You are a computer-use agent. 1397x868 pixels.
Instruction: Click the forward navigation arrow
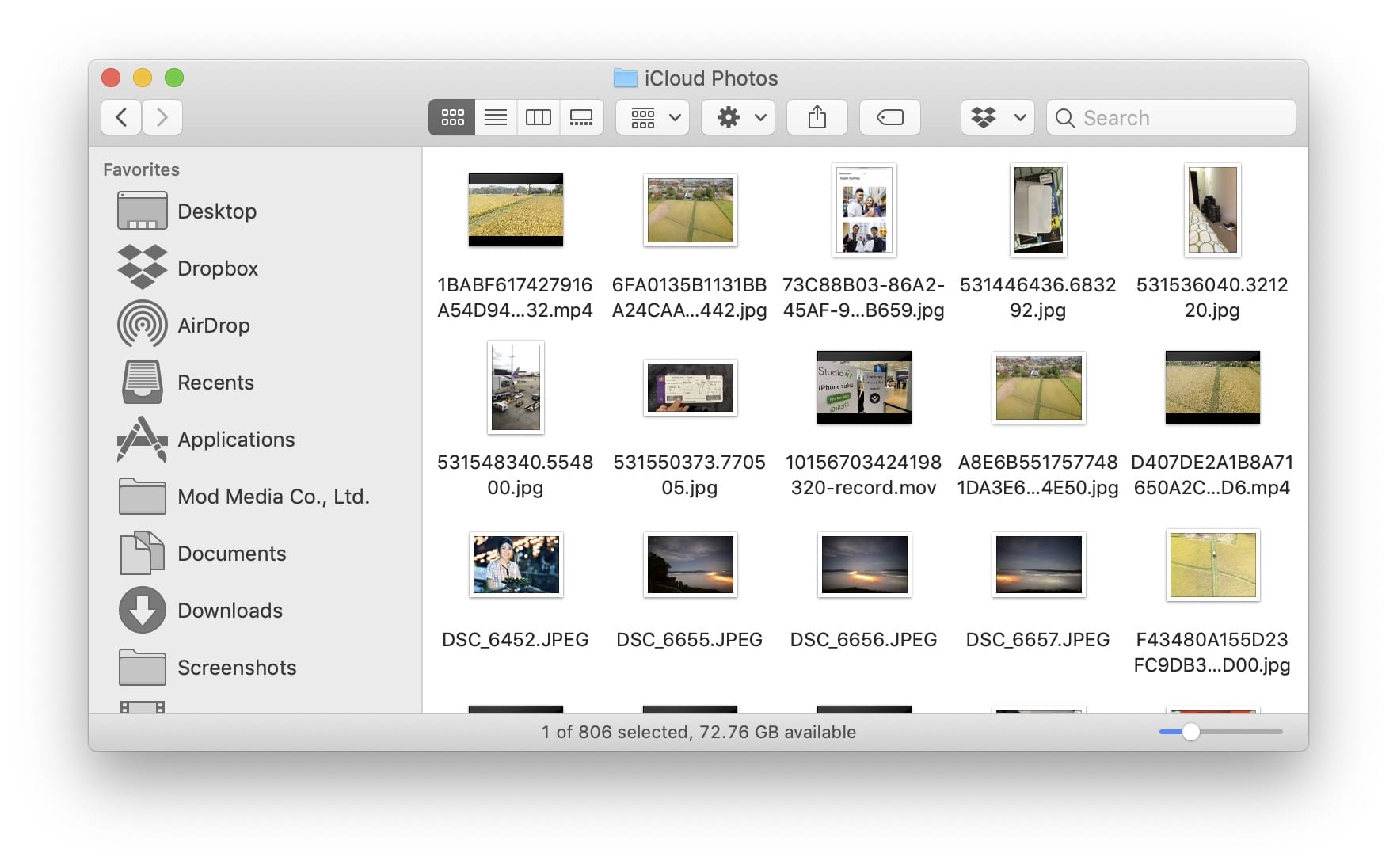point(162,116)
